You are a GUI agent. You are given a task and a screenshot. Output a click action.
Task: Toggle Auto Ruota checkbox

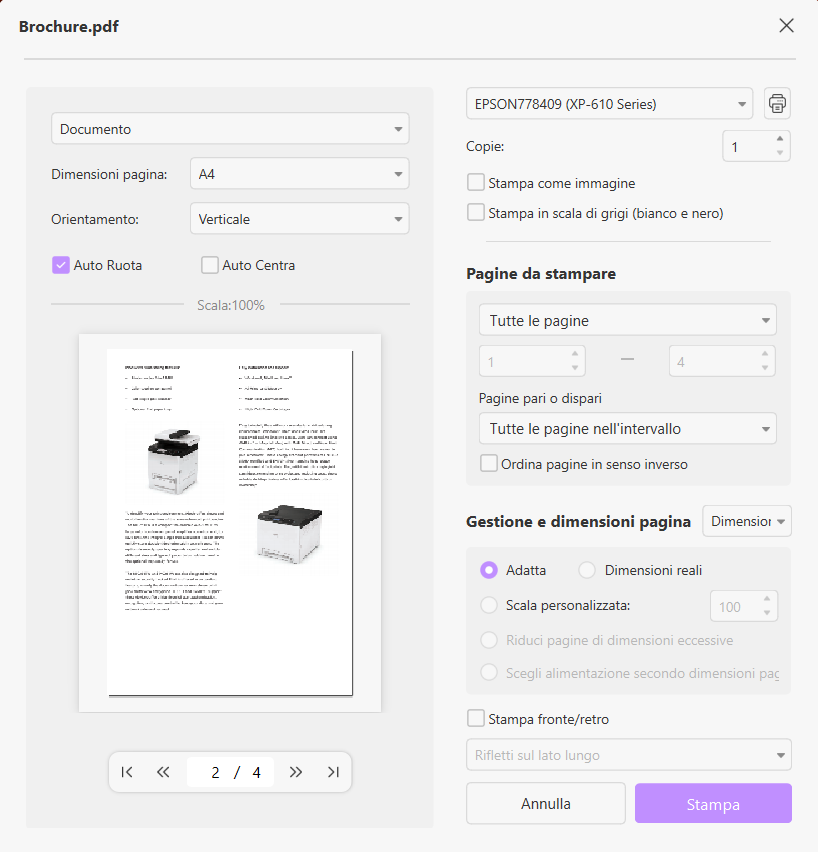point(61,265)
